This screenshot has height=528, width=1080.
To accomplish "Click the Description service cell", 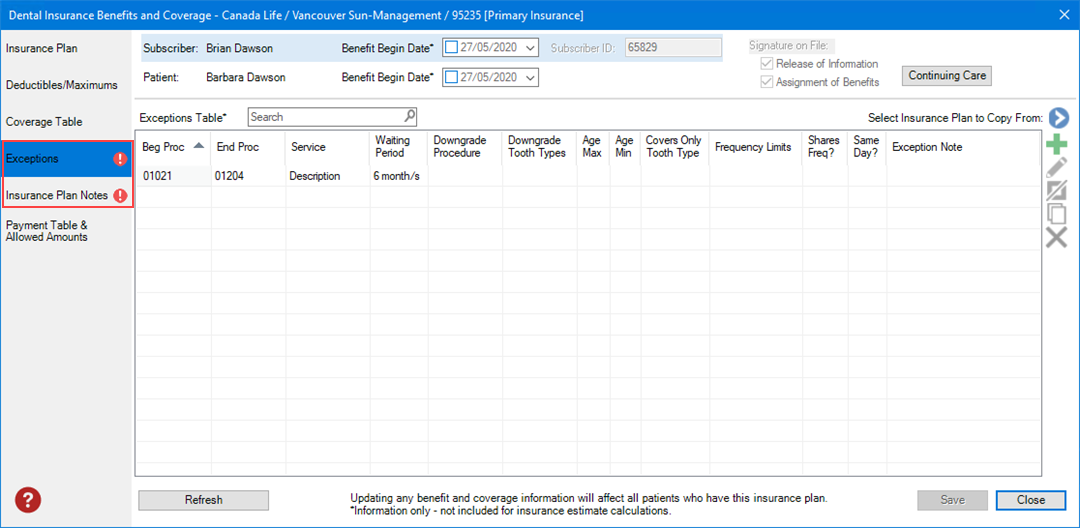I will click(x=327, y=176).
